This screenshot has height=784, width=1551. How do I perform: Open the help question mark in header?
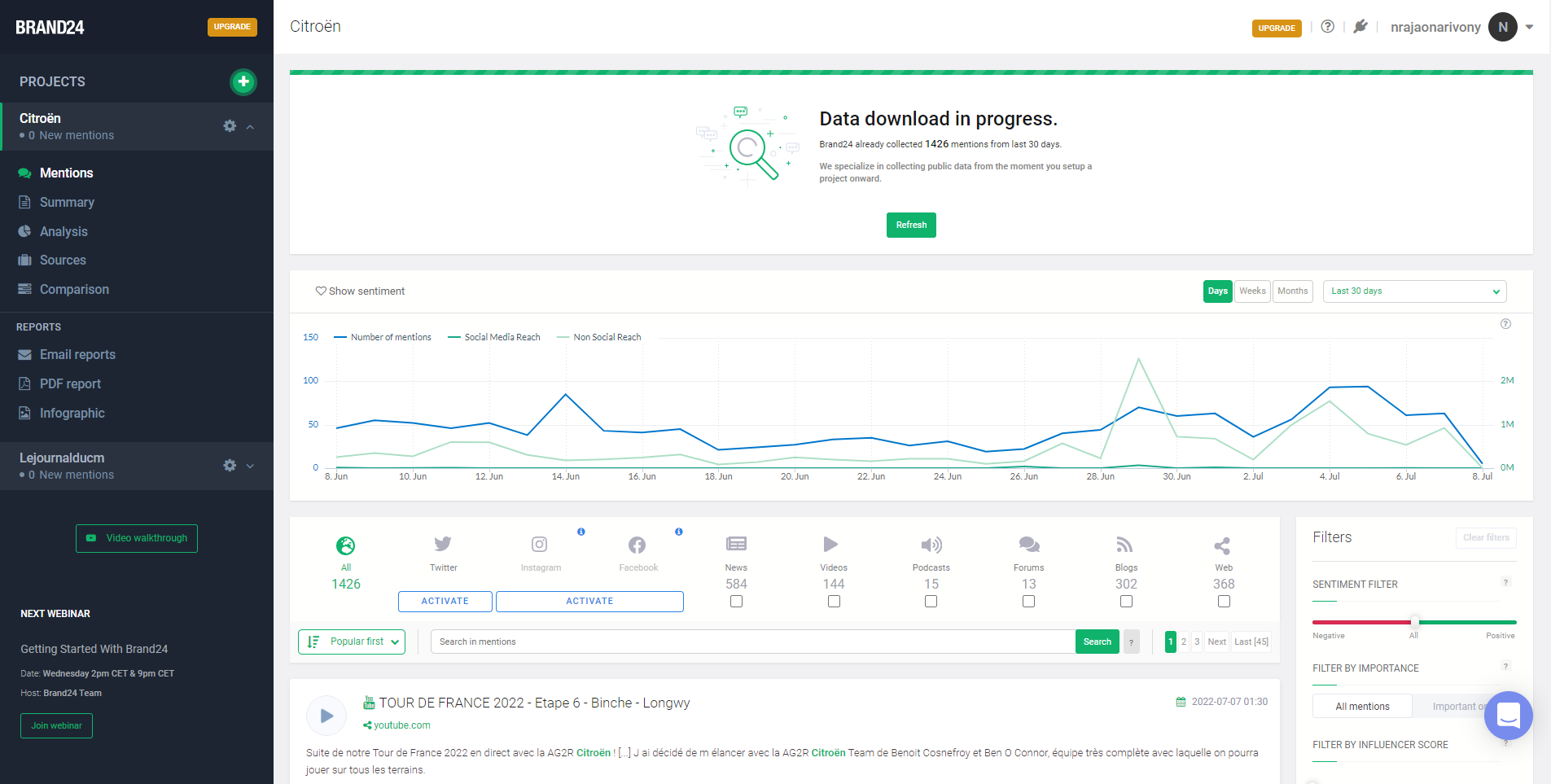(1328, 26)
